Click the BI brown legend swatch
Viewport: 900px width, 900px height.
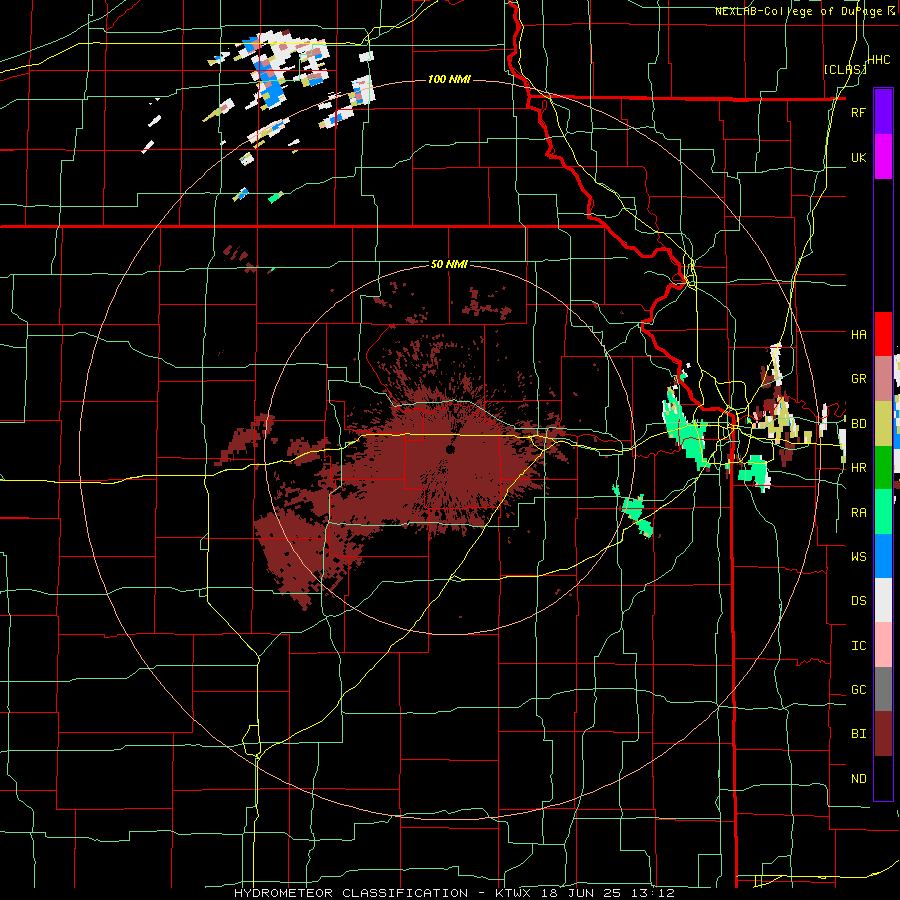tap(883, 734)
